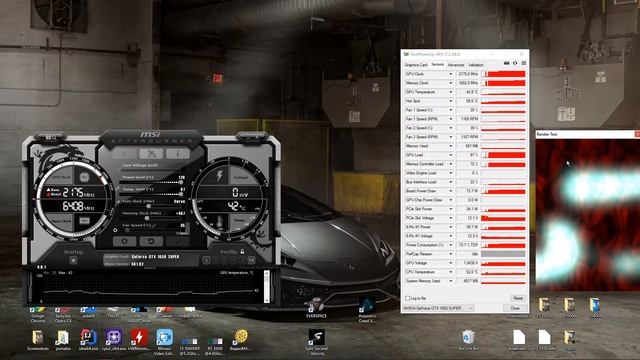Click the Afterburner monitoring graph scrollbar
640x360 pixels.
(x=267, y=287)
